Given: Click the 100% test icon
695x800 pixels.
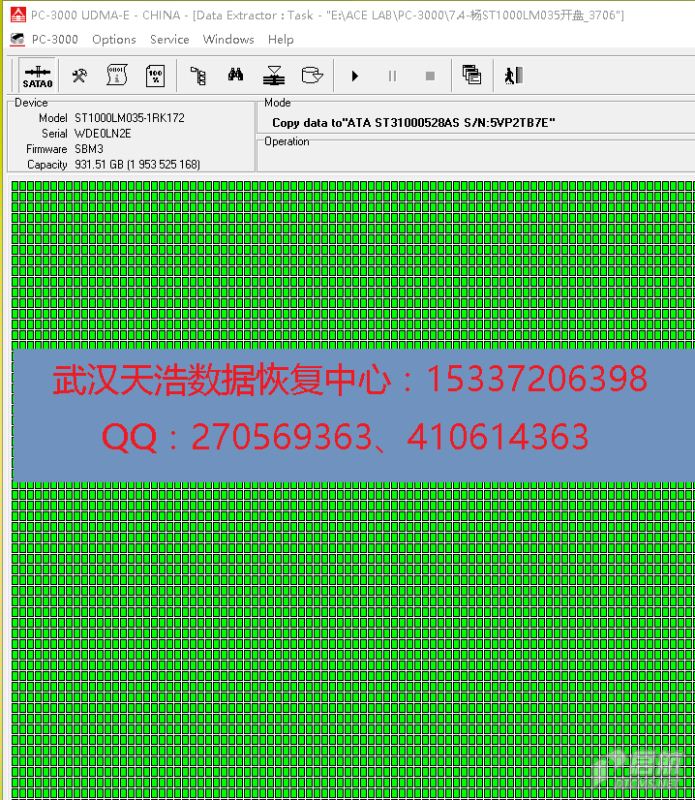Looking at the screenshot, I should tap(155, 76).
